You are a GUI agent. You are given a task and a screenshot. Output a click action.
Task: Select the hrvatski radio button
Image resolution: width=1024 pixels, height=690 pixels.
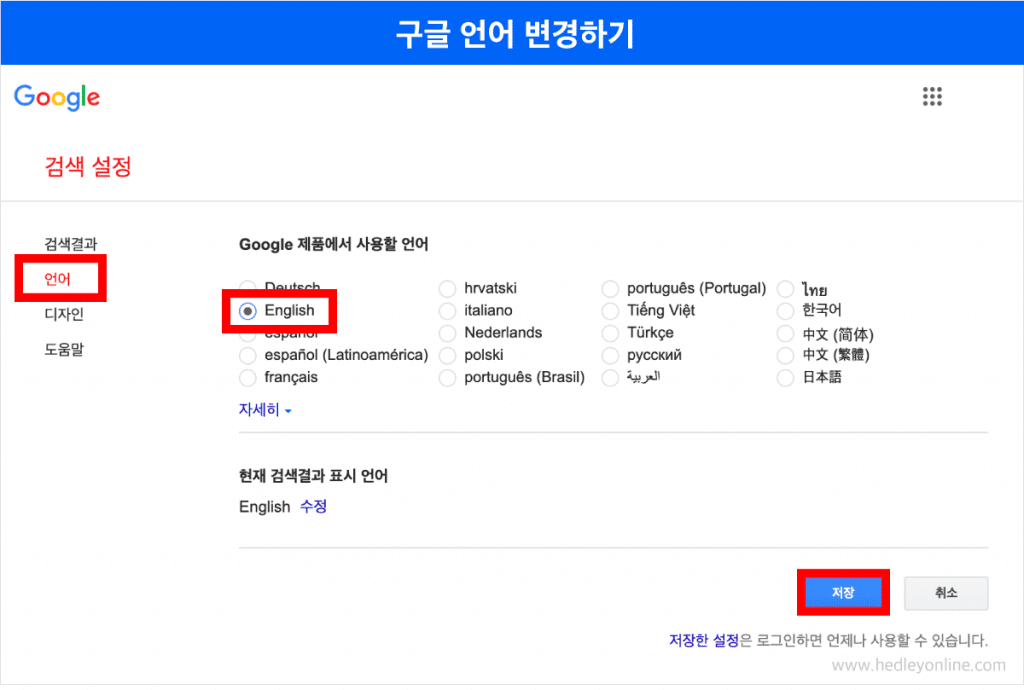(x=447, y=289)
